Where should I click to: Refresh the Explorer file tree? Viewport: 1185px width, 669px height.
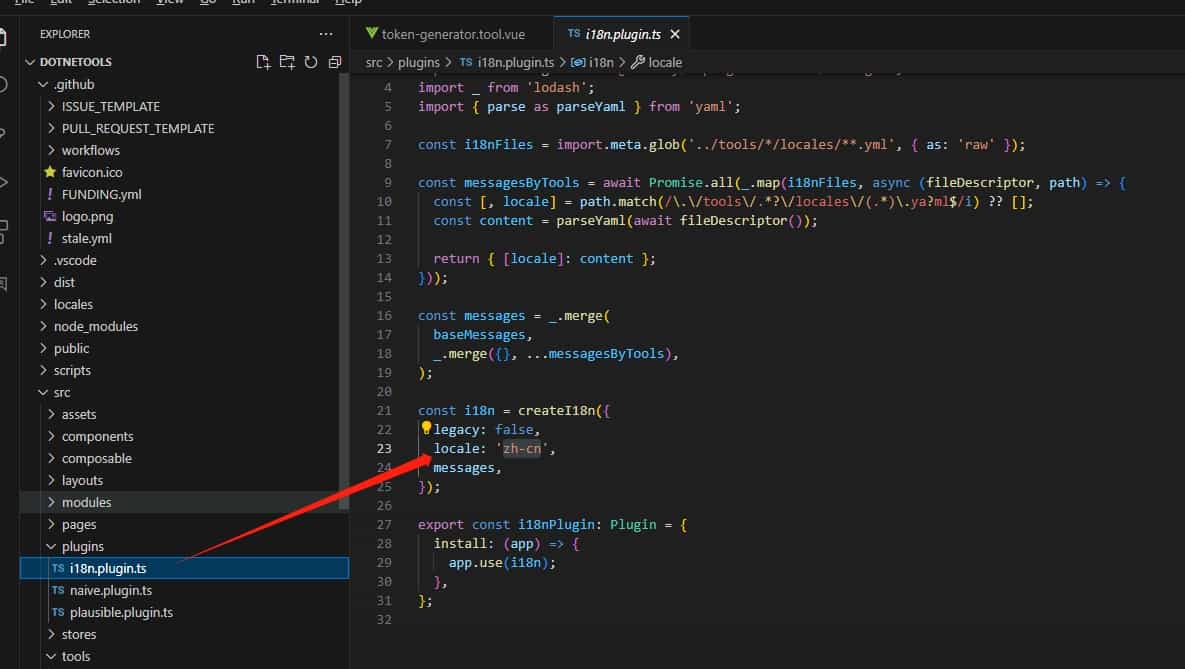311,61
